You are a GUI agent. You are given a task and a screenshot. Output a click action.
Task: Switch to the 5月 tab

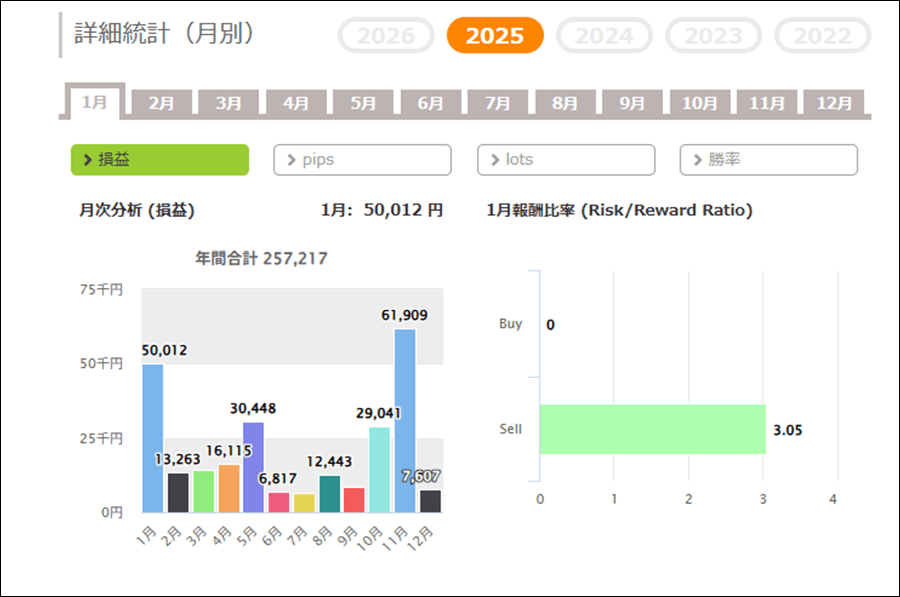click(364, 103)
